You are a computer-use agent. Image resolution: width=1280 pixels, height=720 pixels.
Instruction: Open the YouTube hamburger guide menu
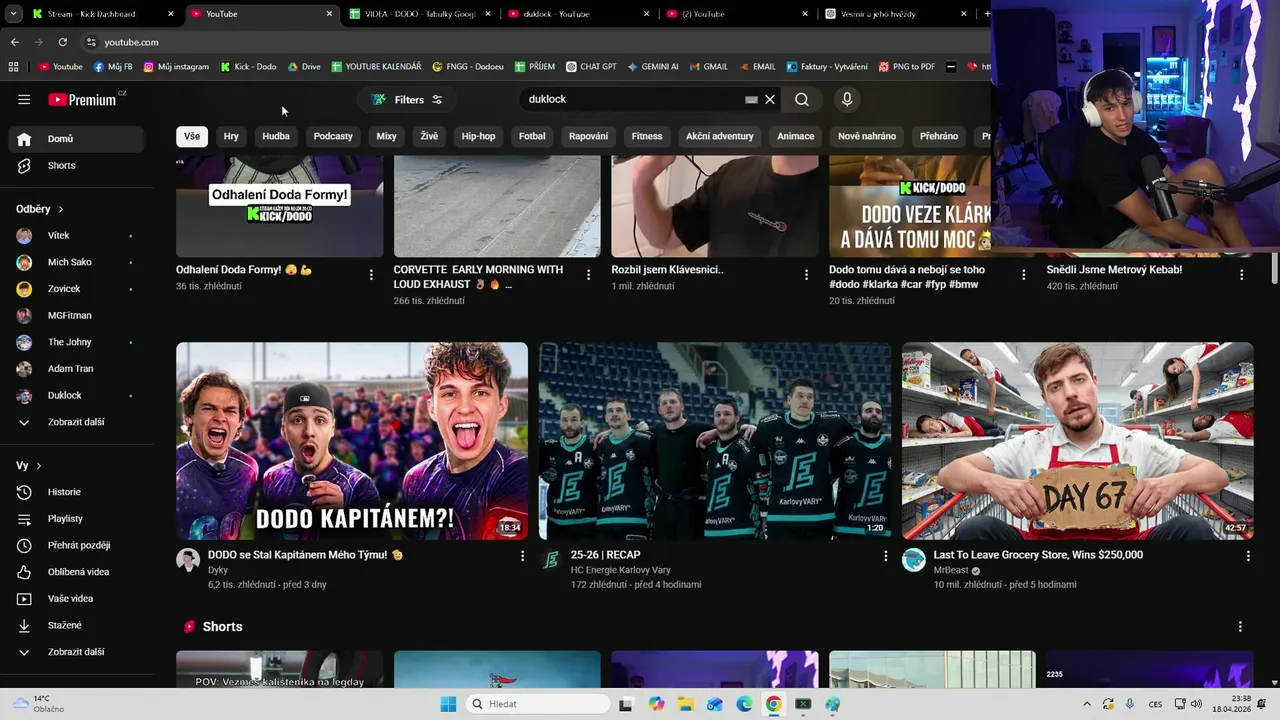point(24,99)
